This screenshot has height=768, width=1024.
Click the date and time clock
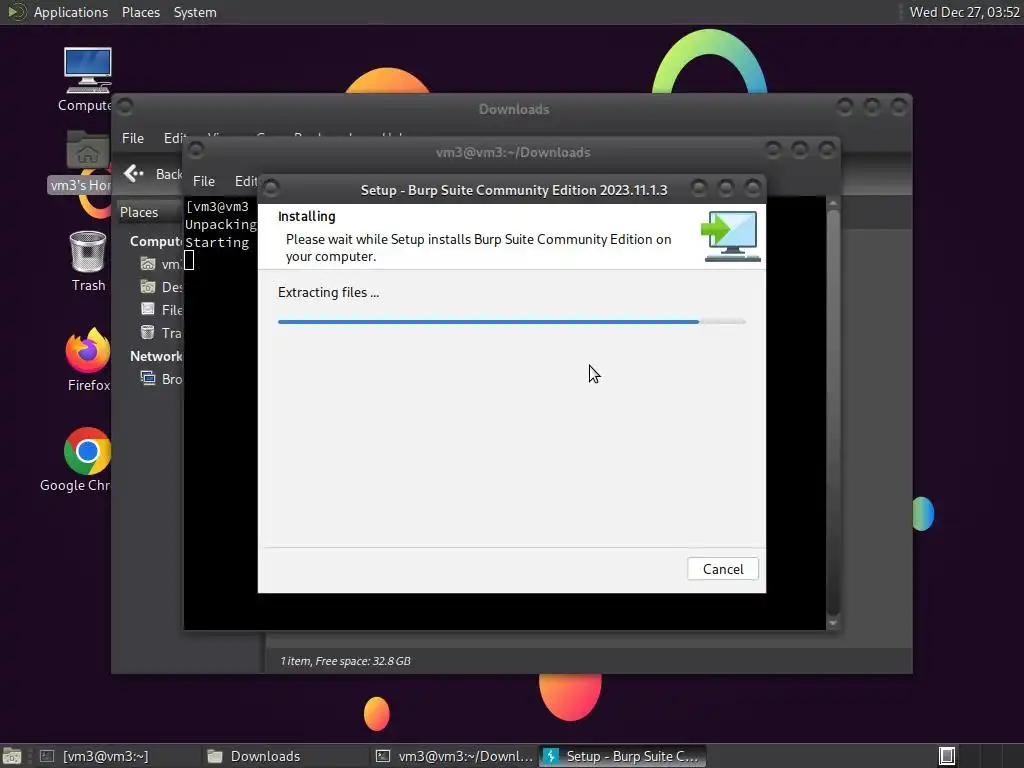coord(964,12)
